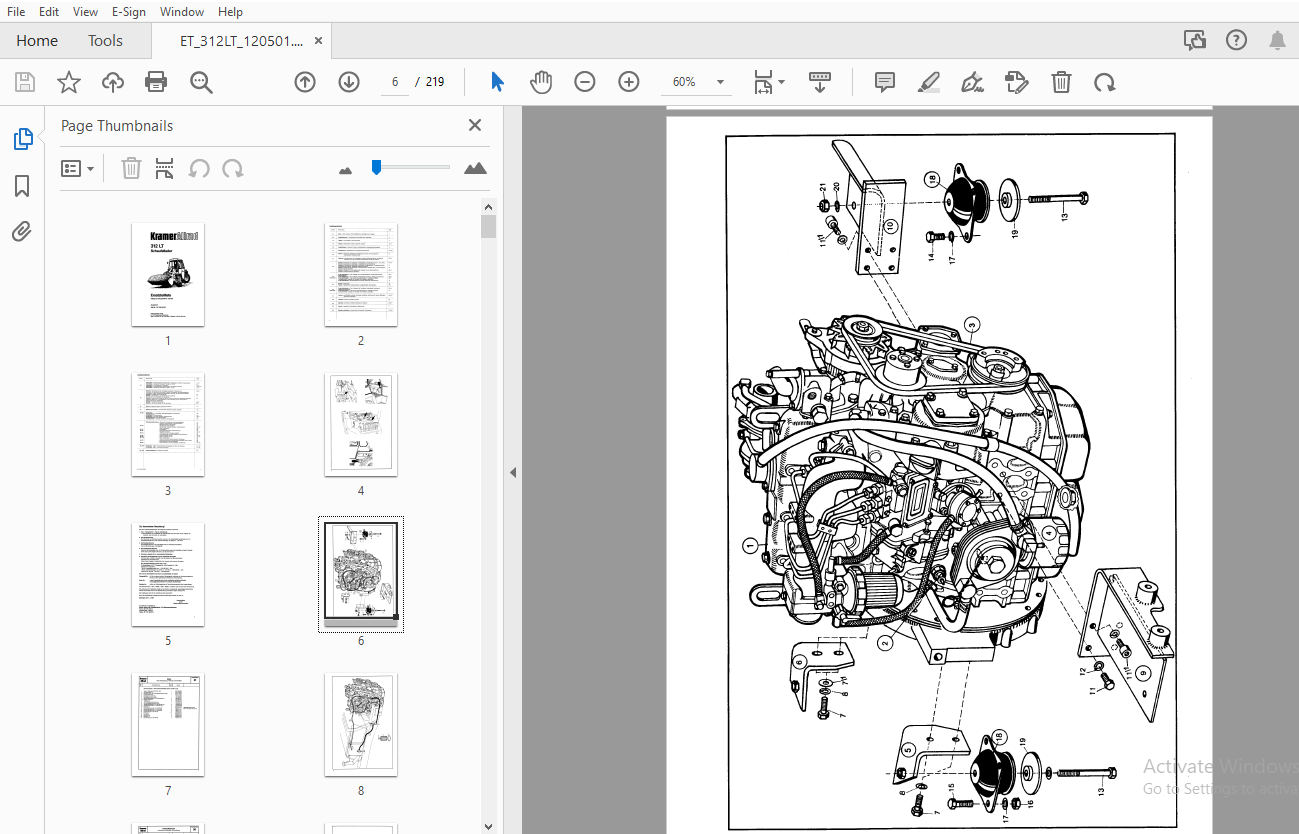
Task: Zoom out with the minus circle
Action: 585,82
